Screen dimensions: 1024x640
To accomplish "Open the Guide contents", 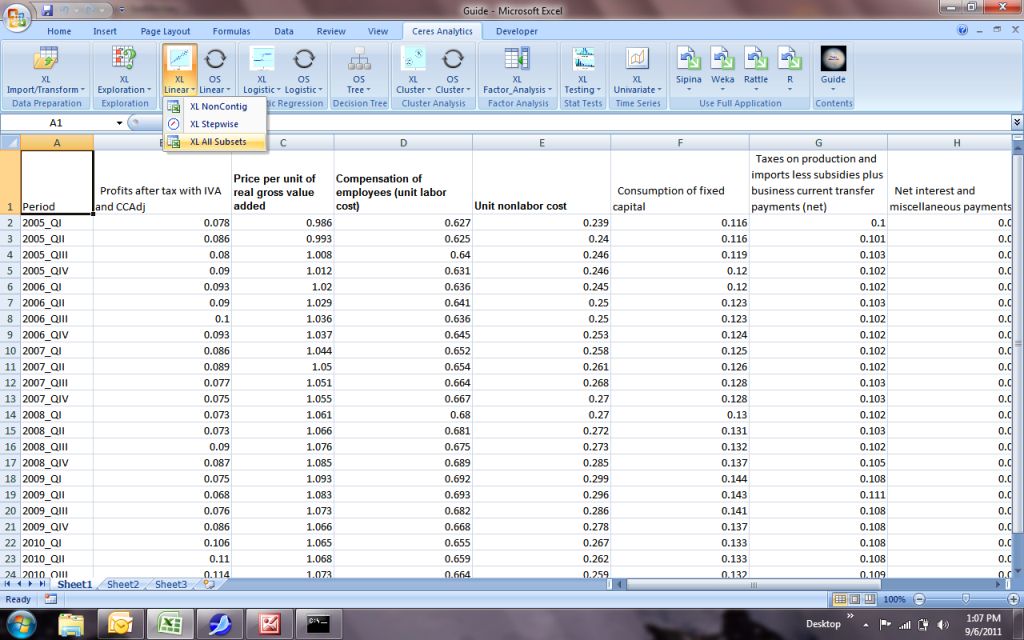I will click(x=833, y=68).
